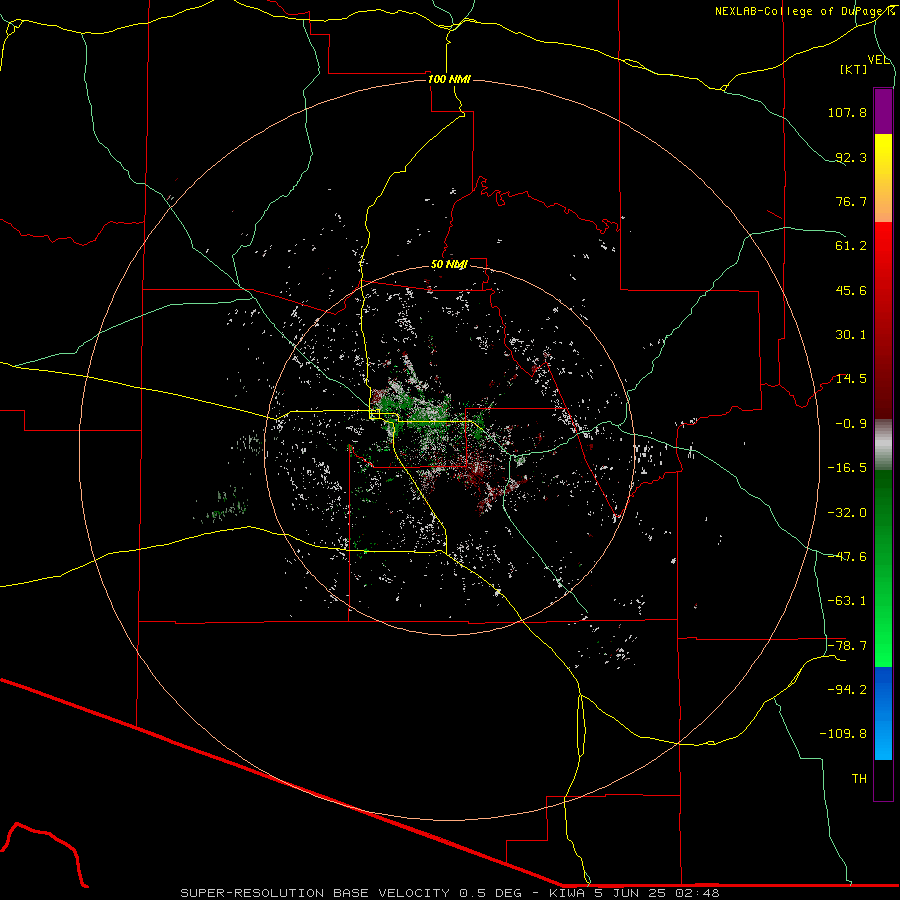Select the 45.6 velocity scale value
This screenshot has width=900, height=900.
[x=851, y=290]
